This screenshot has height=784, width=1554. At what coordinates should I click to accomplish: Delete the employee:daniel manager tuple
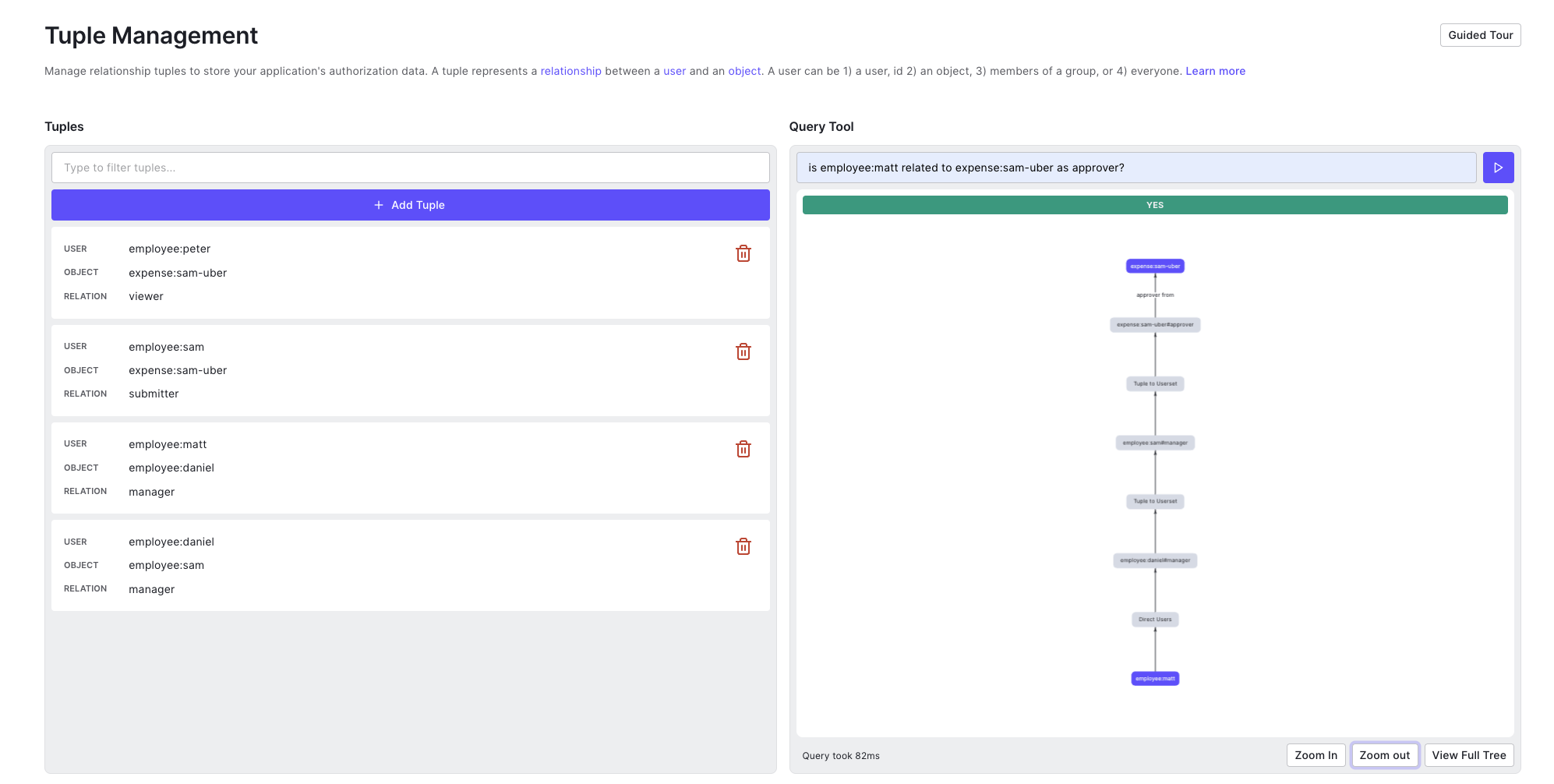743,546
